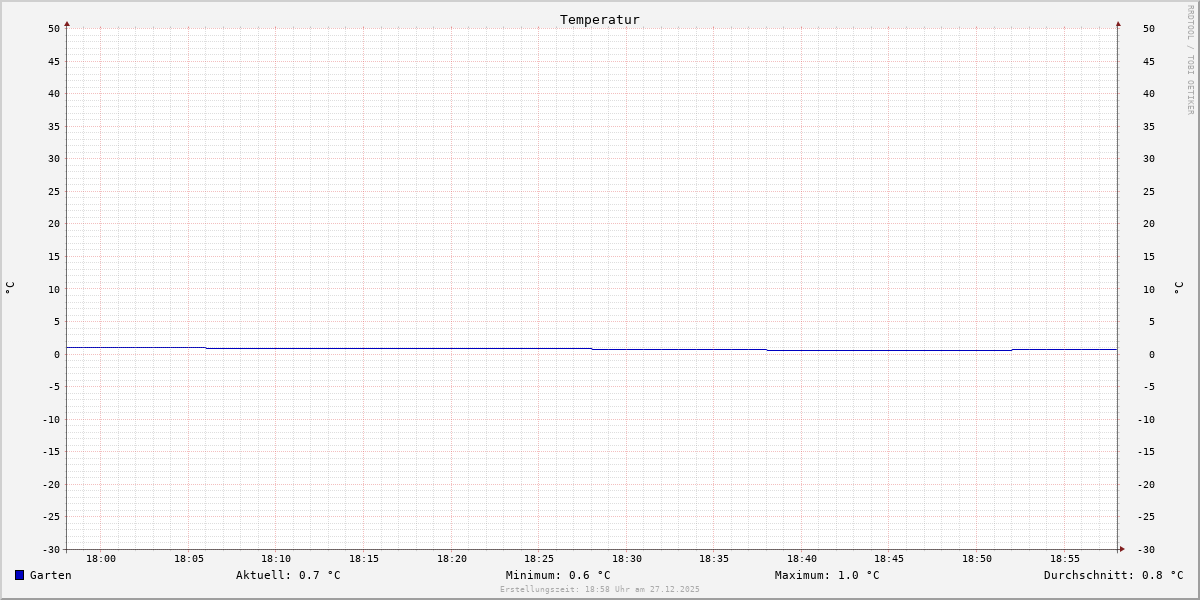This screenshot has height=600, width=1200.
Task: Click the 18:30 time axis label
Action: coord(627,558)
